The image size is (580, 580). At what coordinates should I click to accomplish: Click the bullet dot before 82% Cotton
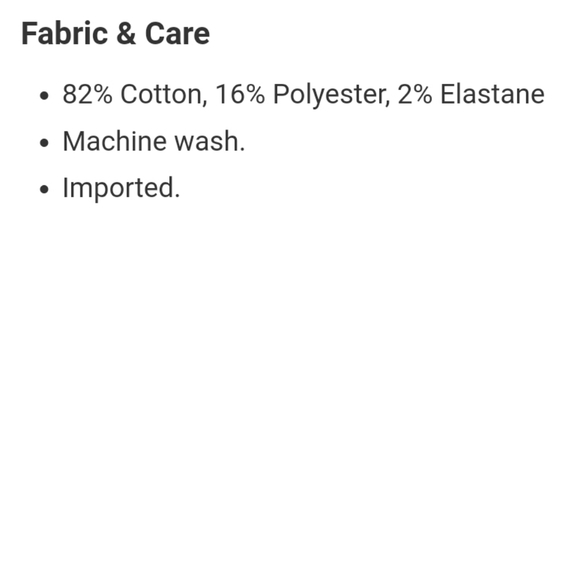(x=44, y=96)
